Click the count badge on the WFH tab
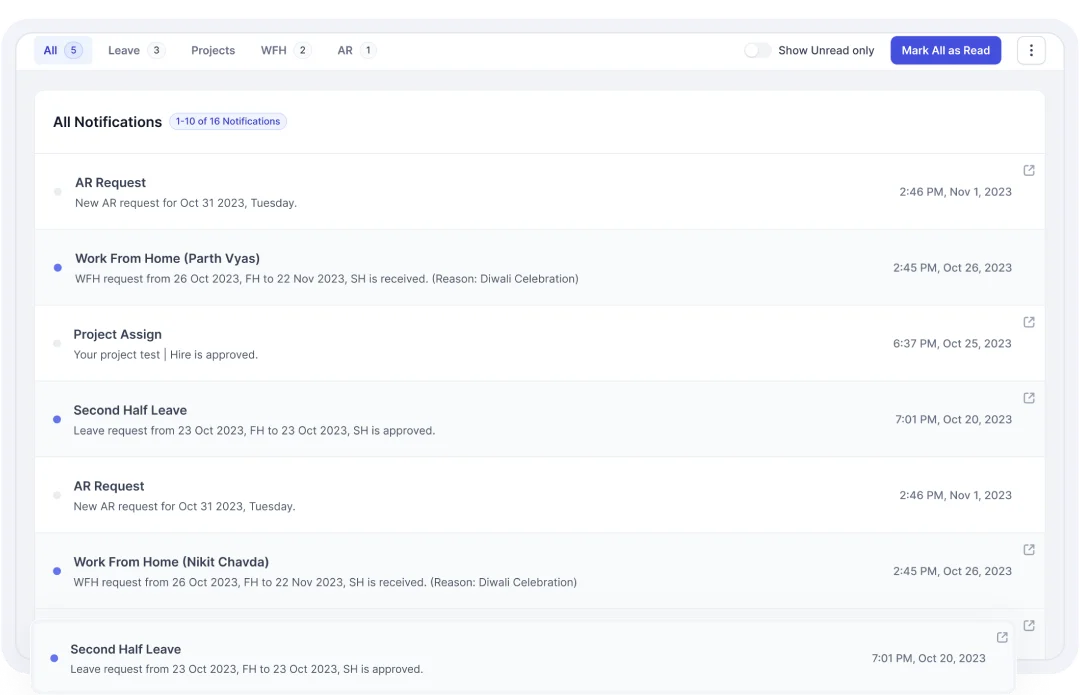 (302, 50)
